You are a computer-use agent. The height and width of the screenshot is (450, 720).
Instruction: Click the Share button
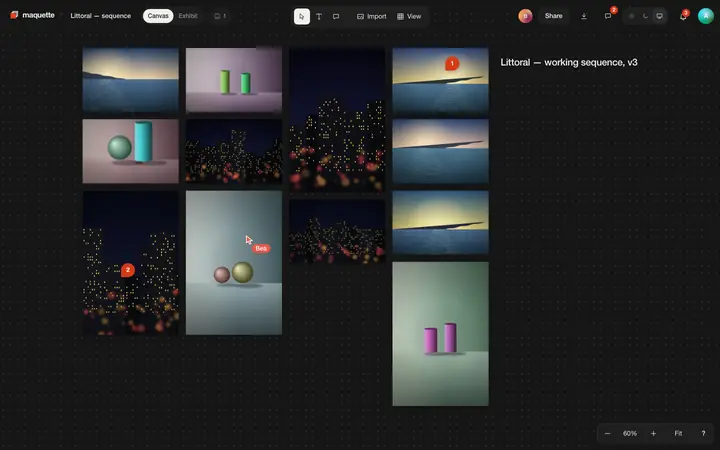pos(553,16)
